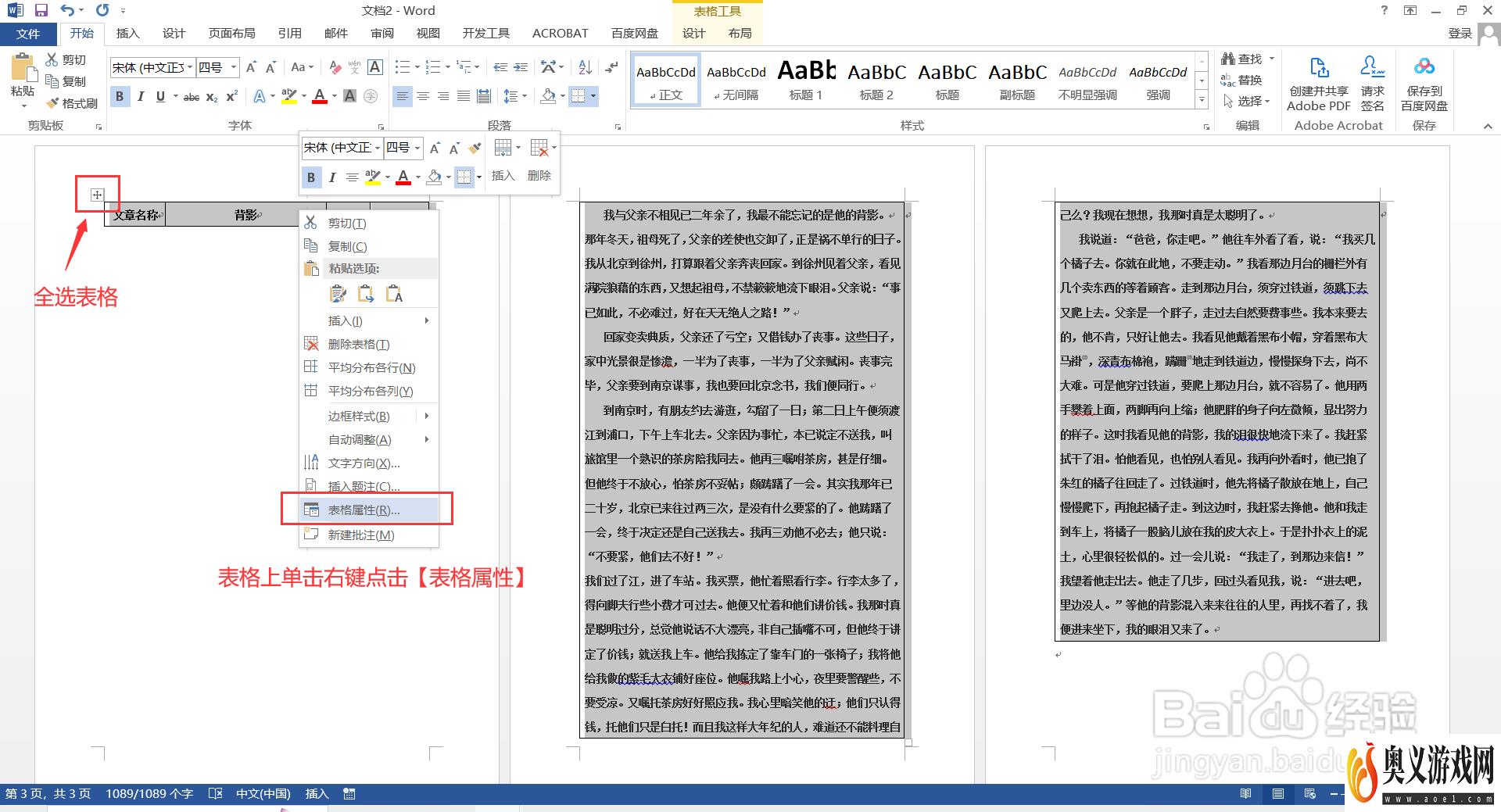
Task: Open the File (文件) backstage button
Action: [28, 34]
